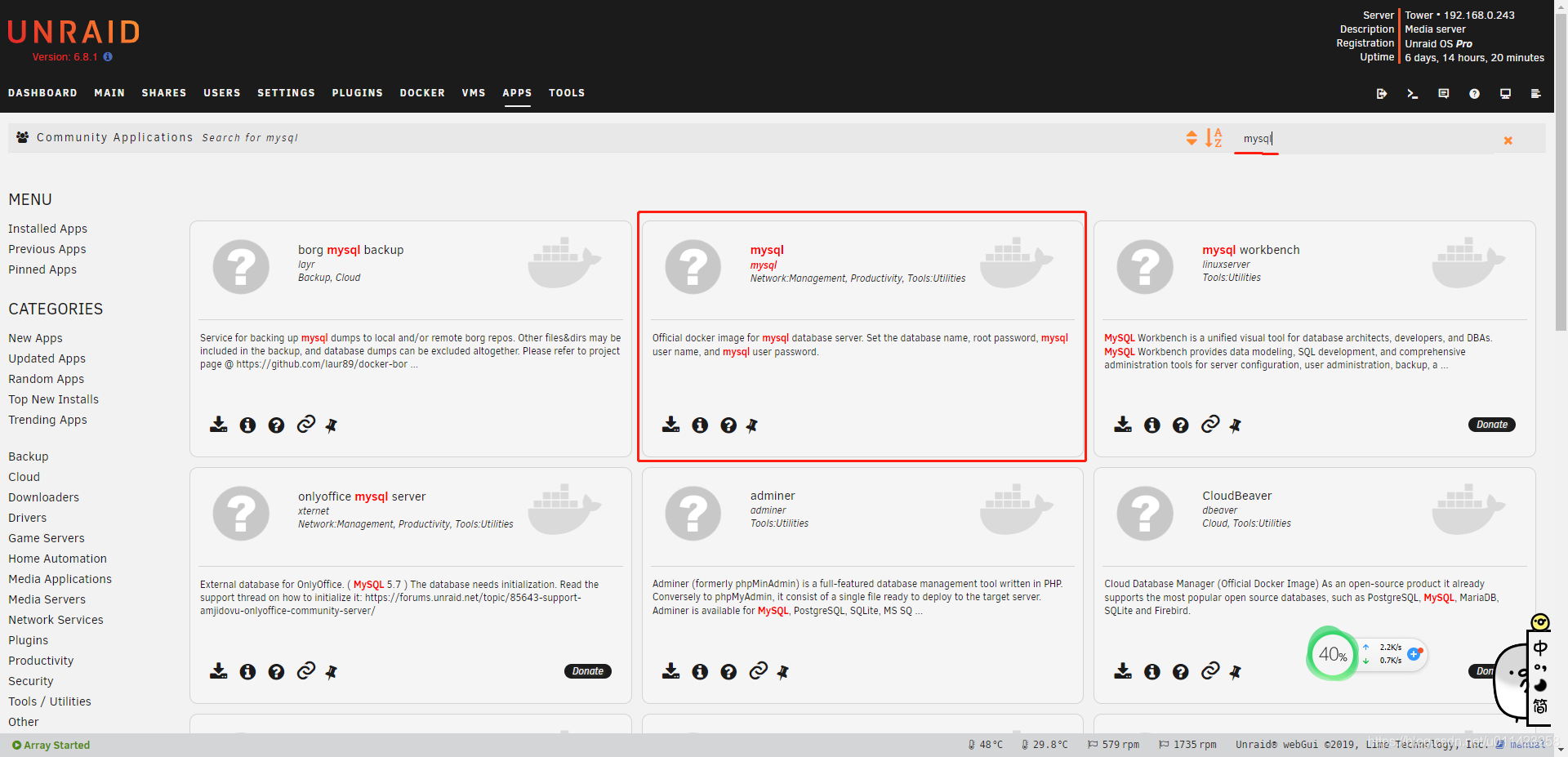Donate to mysql workbench author
This screenshot has height=757, width=1568.
[1492, 425]
